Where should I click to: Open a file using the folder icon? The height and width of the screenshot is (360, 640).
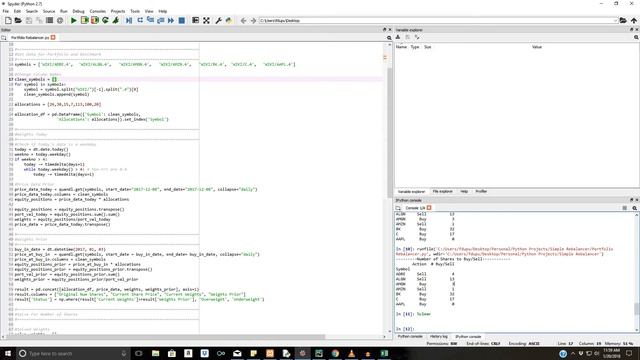tap(18, 20)
